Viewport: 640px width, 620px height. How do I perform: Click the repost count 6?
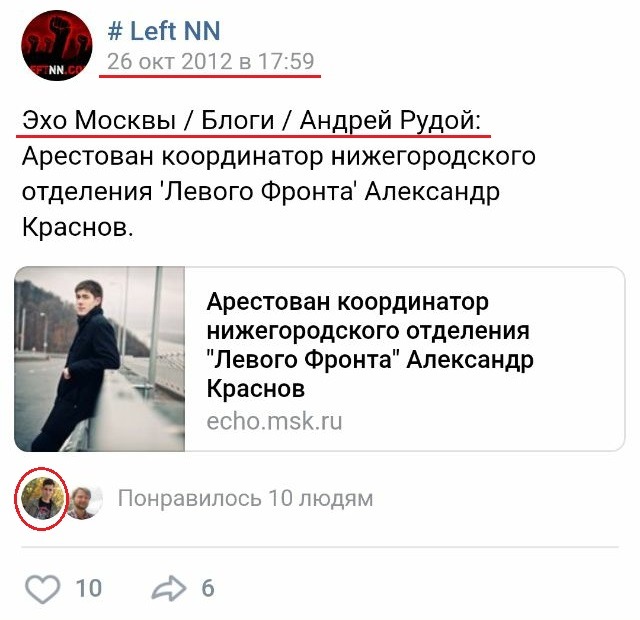pos(208,589)
